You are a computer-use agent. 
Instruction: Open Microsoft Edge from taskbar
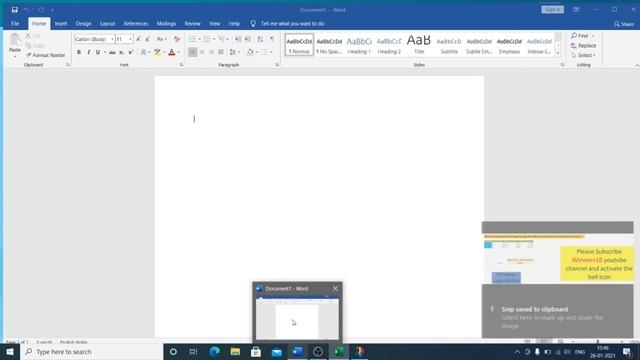pyautogui.click(x=214, y=351)
